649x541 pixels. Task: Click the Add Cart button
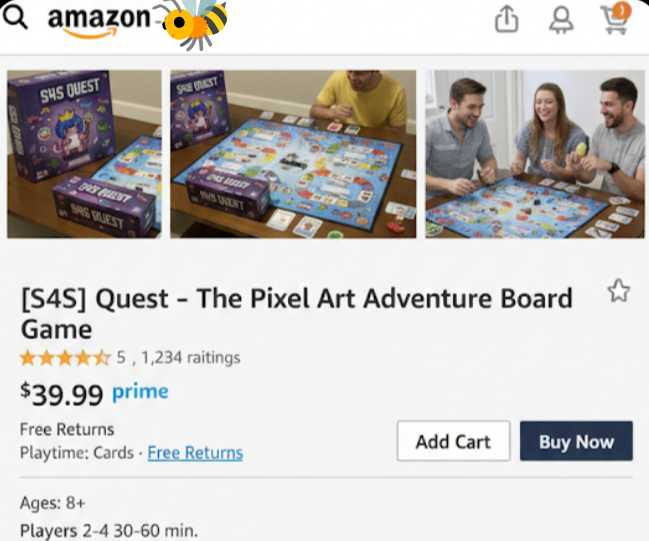[x=453, y=442]
